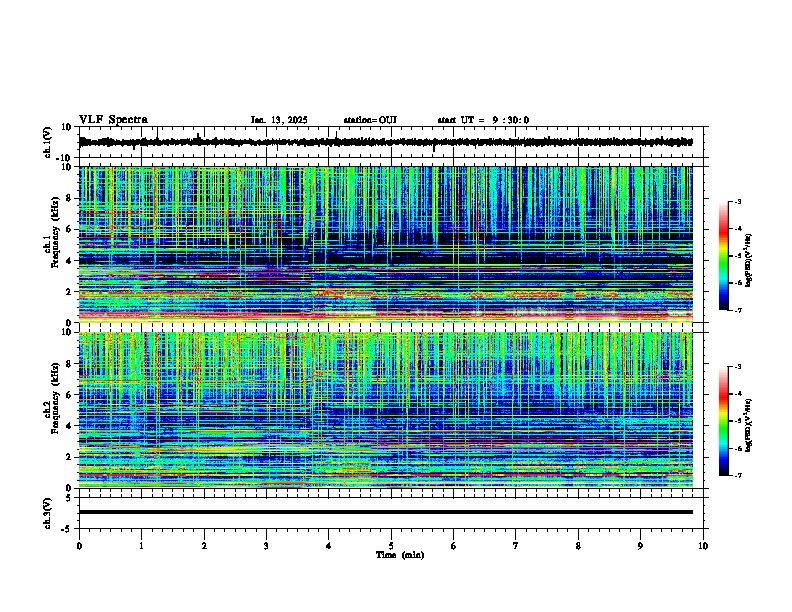The width and height of the screenshot is (792, 612).
Task: Click the ch.1 waveform trace panel
Action: (x=391, y=142)
